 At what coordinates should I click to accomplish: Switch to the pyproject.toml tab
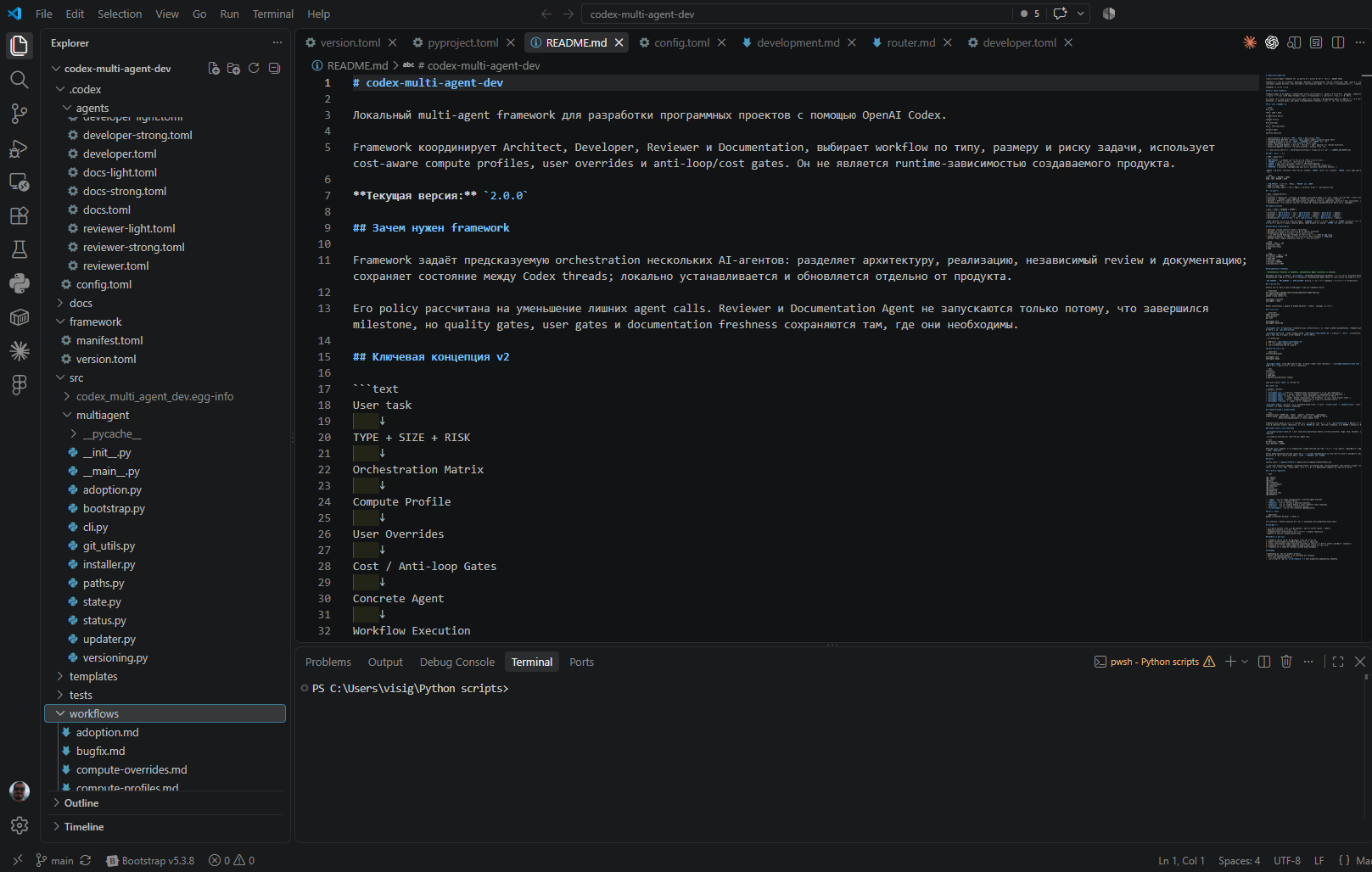(x=463, y=42)
